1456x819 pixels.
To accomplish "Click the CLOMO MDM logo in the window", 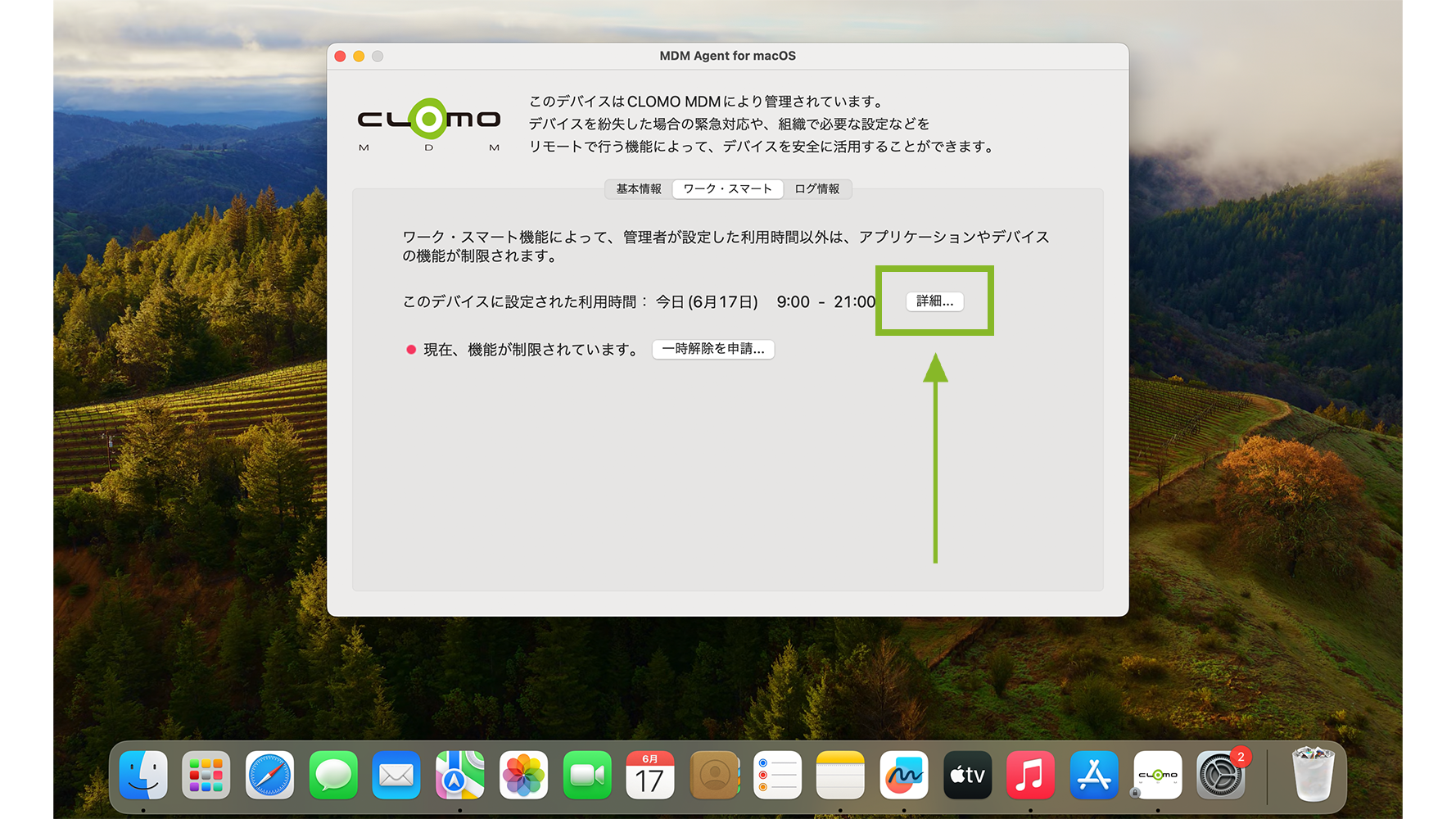I will coord(429,124).
